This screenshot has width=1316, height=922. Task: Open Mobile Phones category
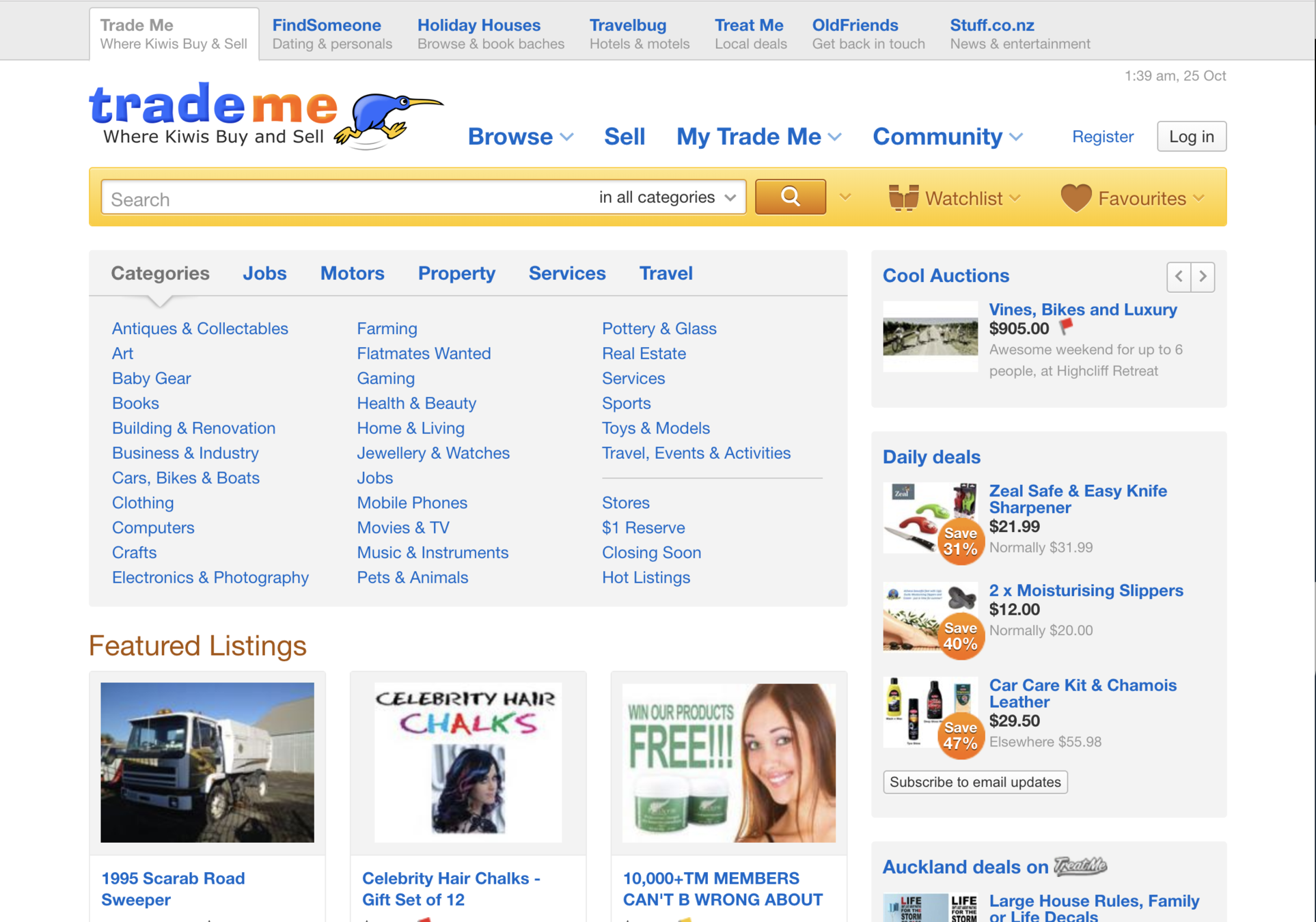412,503
